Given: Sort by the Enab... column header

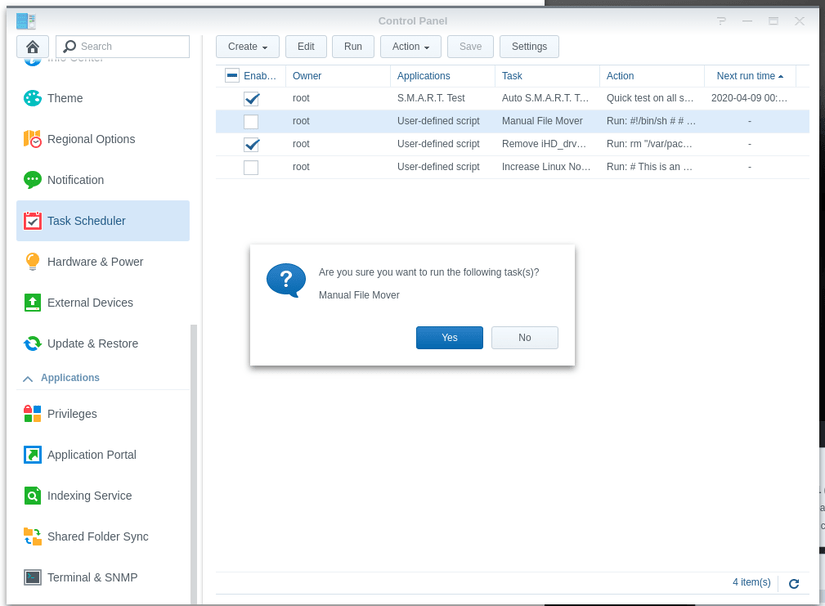Looking at the screenshot, I should 260,76.
